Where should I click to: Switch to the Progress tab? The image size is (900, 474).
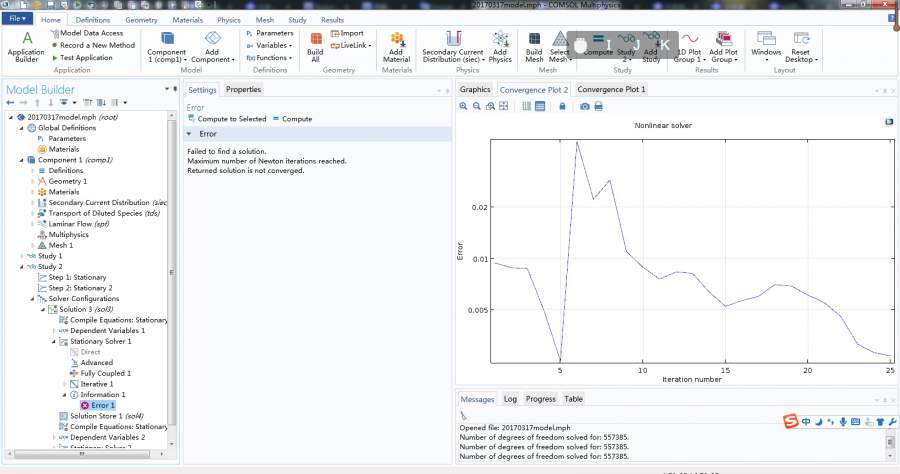tap(541, 399)
